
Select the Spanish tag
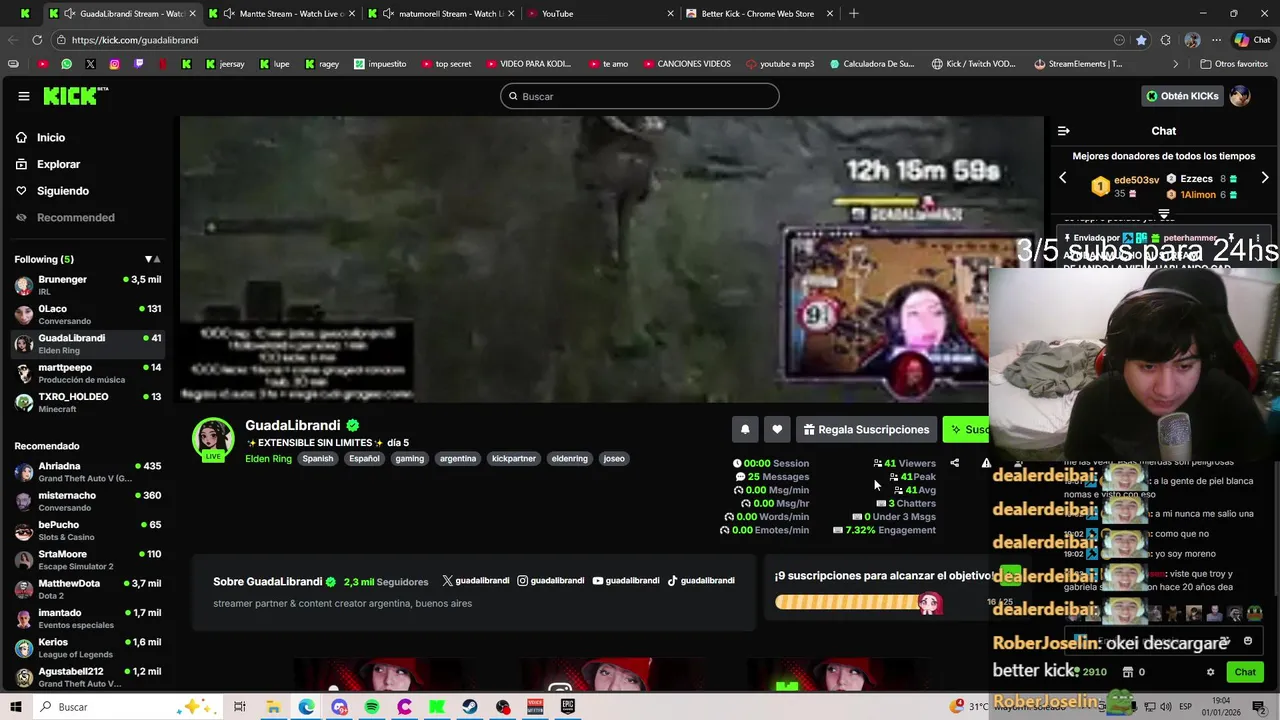[x=318, y=459]
